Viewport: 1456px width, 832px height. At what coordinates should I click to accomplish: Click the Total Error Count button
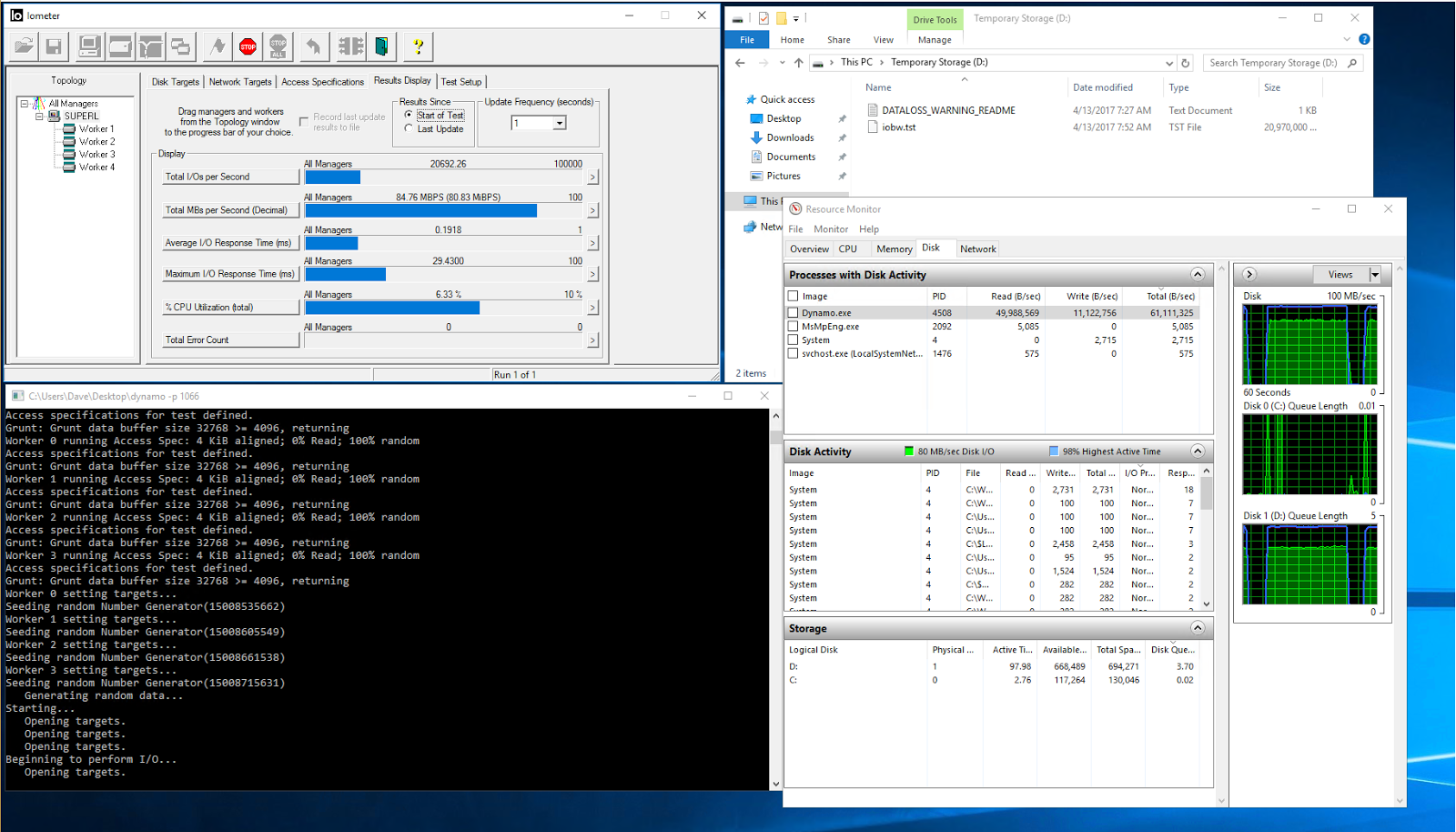pyautogui.click(x=231, y=340)
